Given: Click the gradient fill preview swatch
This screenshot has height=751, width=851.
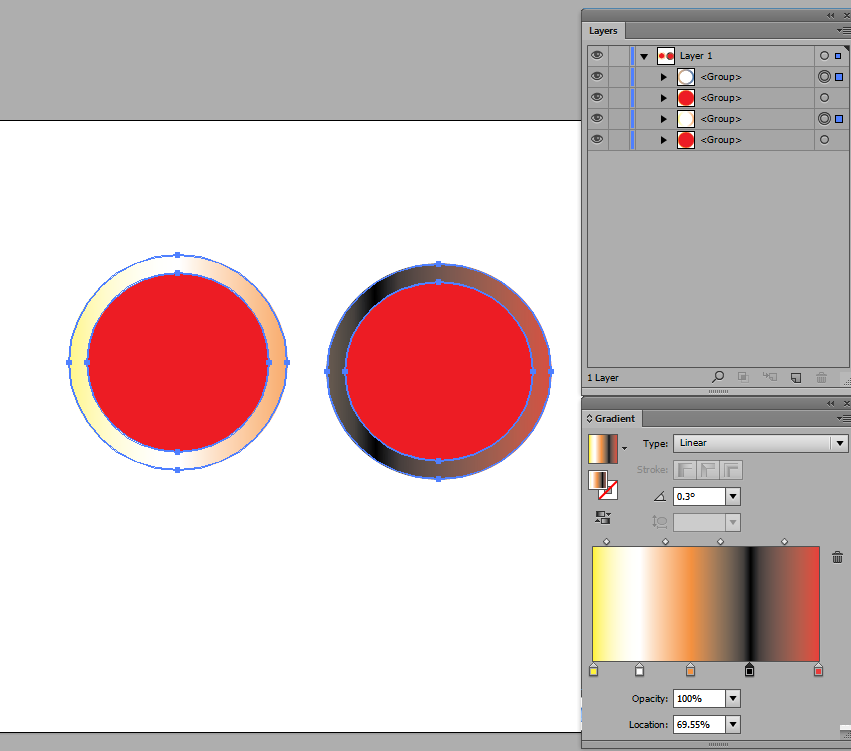Looking at the screenshot, I should pyautogui.click(x=603, y=449).
